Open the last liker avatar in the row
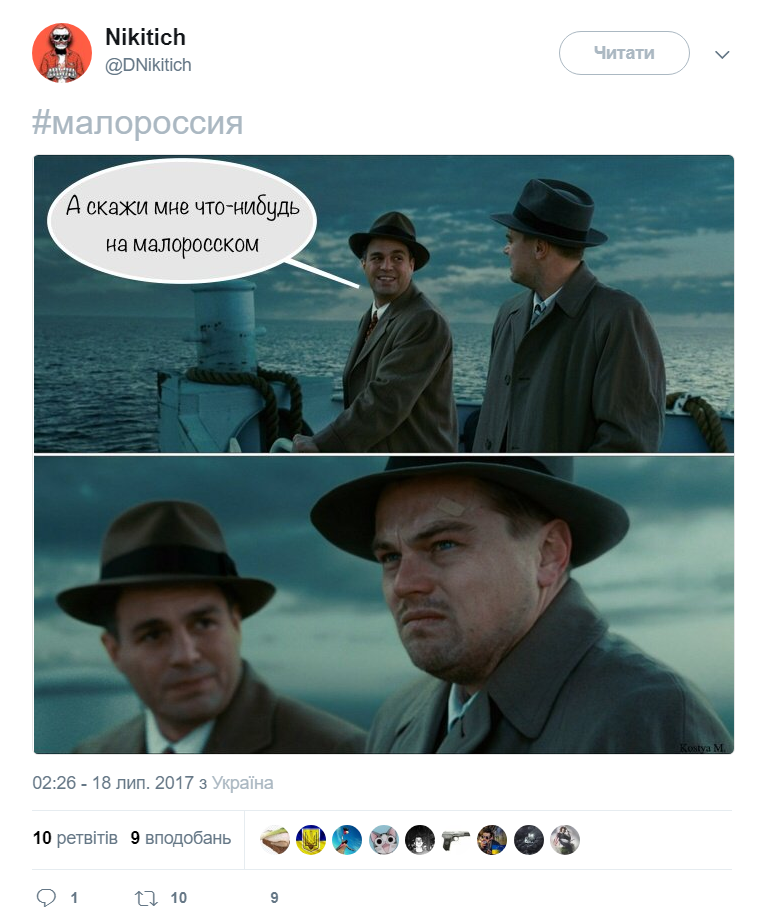Image resolution: width=769 pixels, height=923 pixels. [x=565, y=840]
